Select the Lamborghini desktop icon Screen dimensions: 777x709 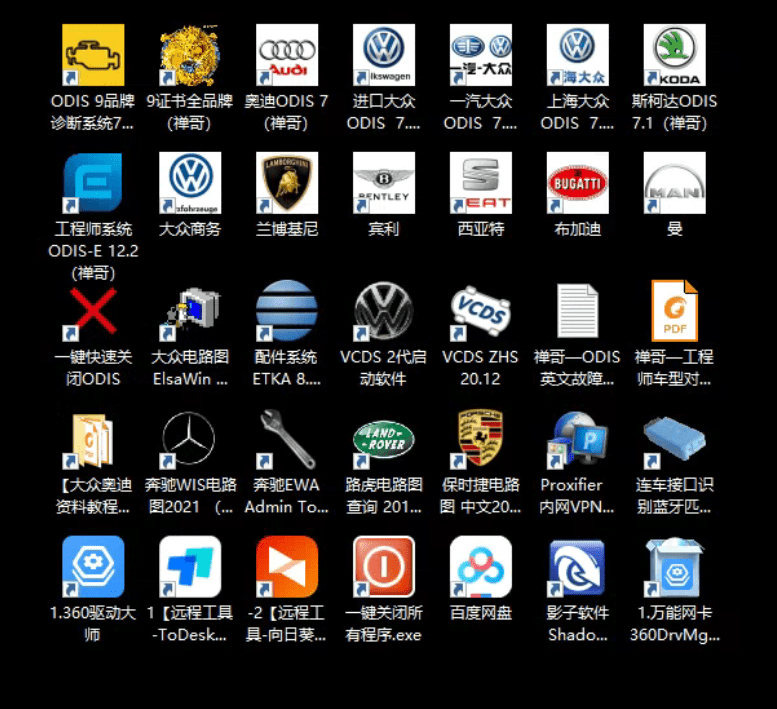[287, 184]
